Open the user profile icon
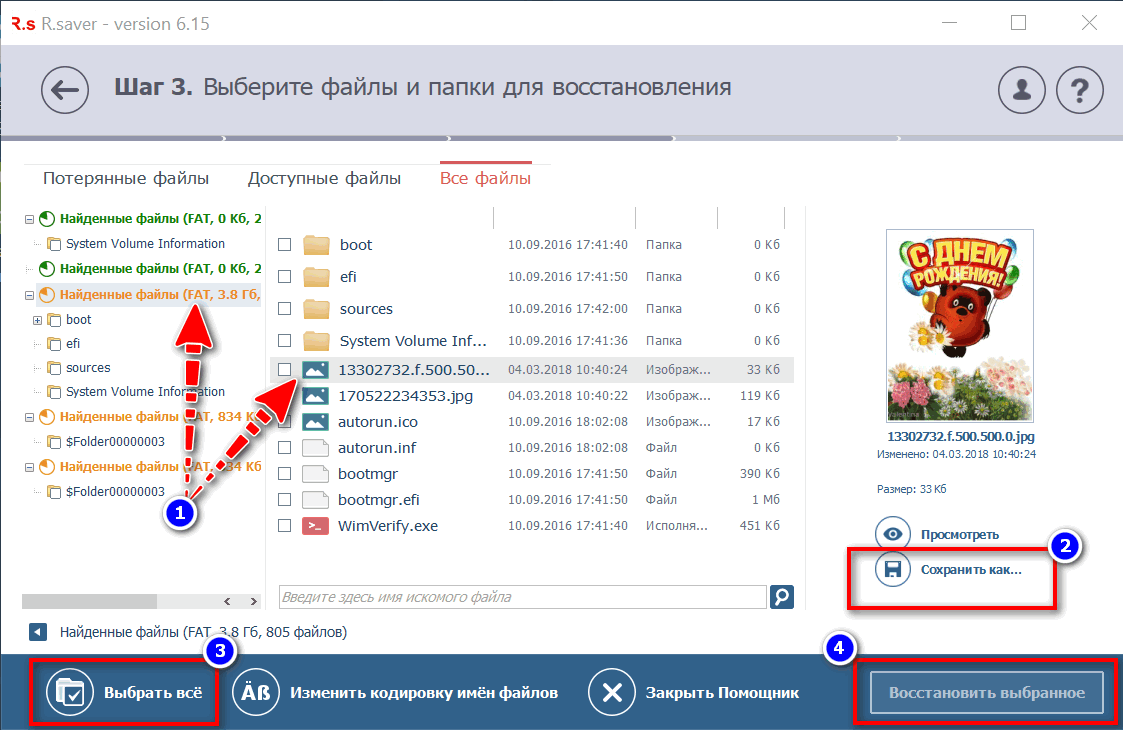Viewport: 1123px width, 730px height. pyautogui.click(x=1022, y=91)
